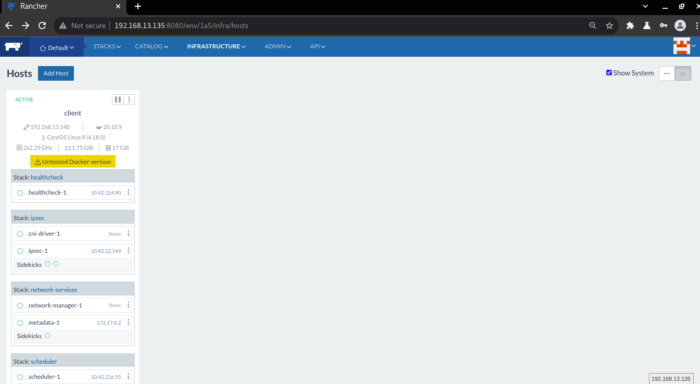Viewport: 700px width, 384px height.
Task: Open the ADMIN menu
Action: click(277, 46)
